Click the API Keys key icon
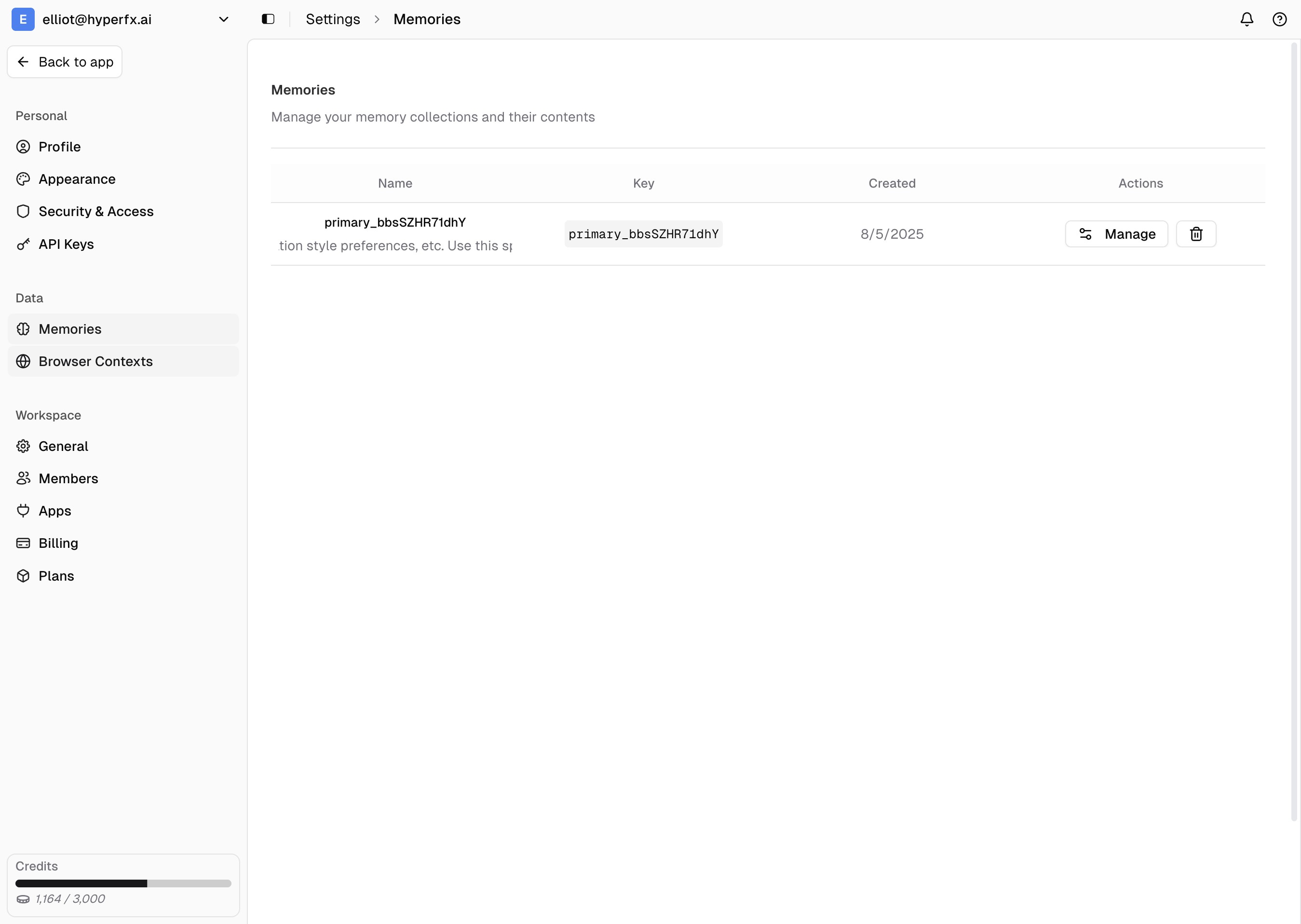Image resolution: width=1301 pixels, height=924 pixels. coord(23,244)
